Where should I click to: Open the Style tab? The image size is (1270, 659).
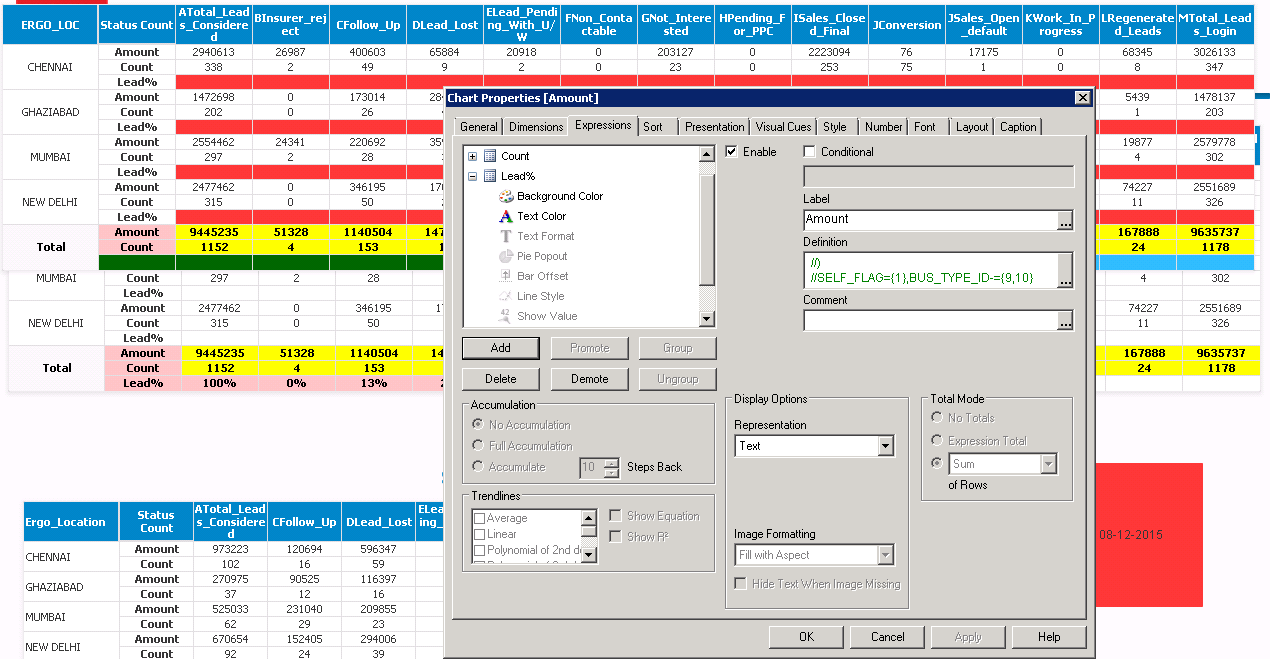(x=835, y=127)
